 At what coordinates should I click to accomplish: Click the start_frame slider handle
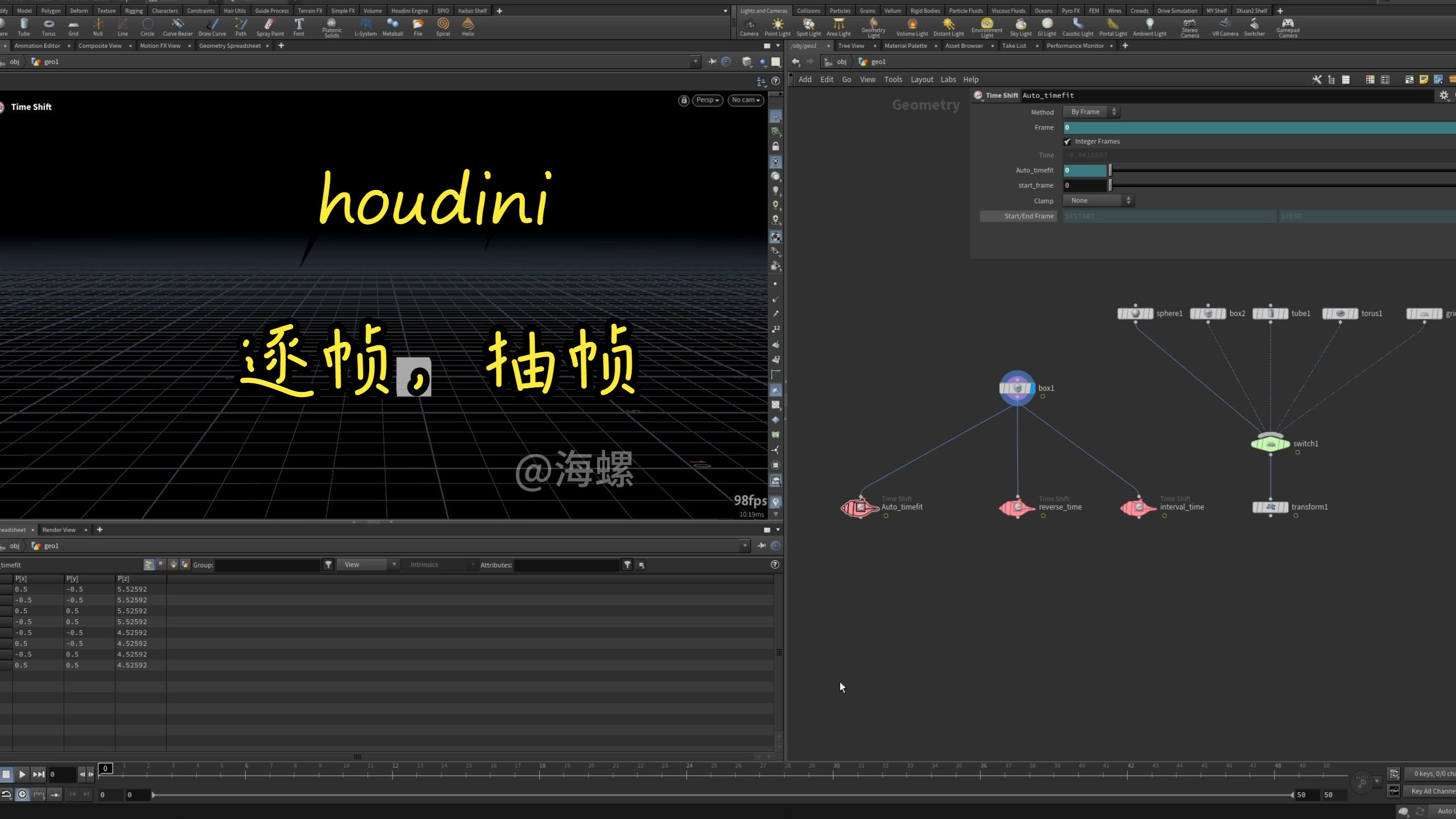pyautogui.click(x=1110, y=185)
